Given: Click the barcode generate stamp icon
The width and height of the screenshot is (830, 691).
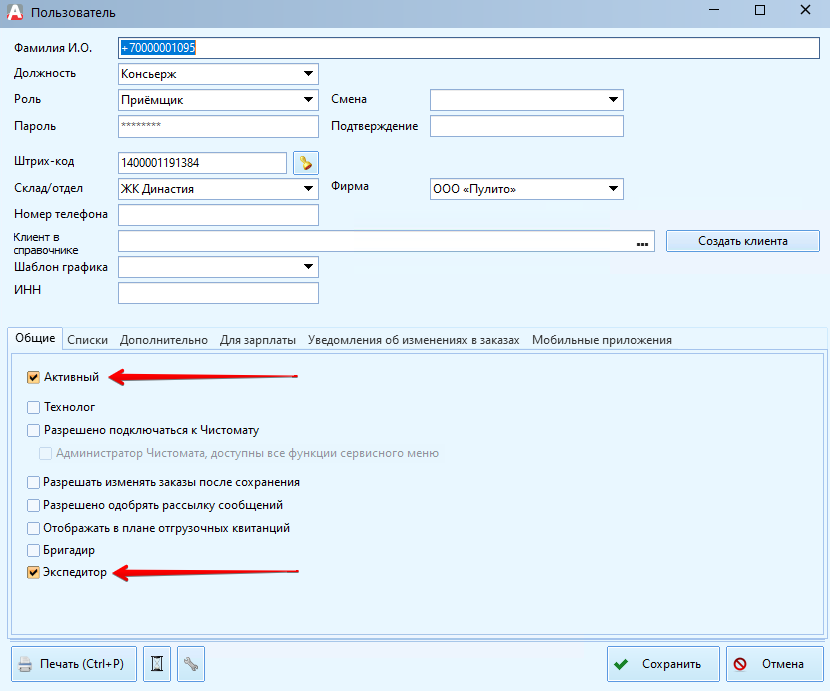Looking at the screenshot, I should pos(305,162).
